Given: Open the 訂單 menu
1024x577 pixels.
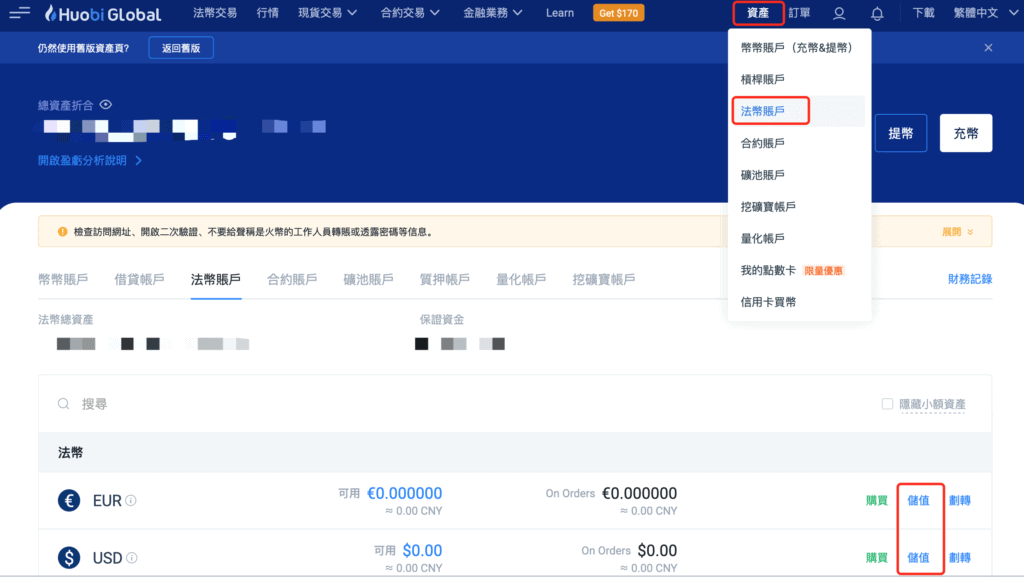Looking at the screenshot, I should pyautogui.click(x=799, y=13).
